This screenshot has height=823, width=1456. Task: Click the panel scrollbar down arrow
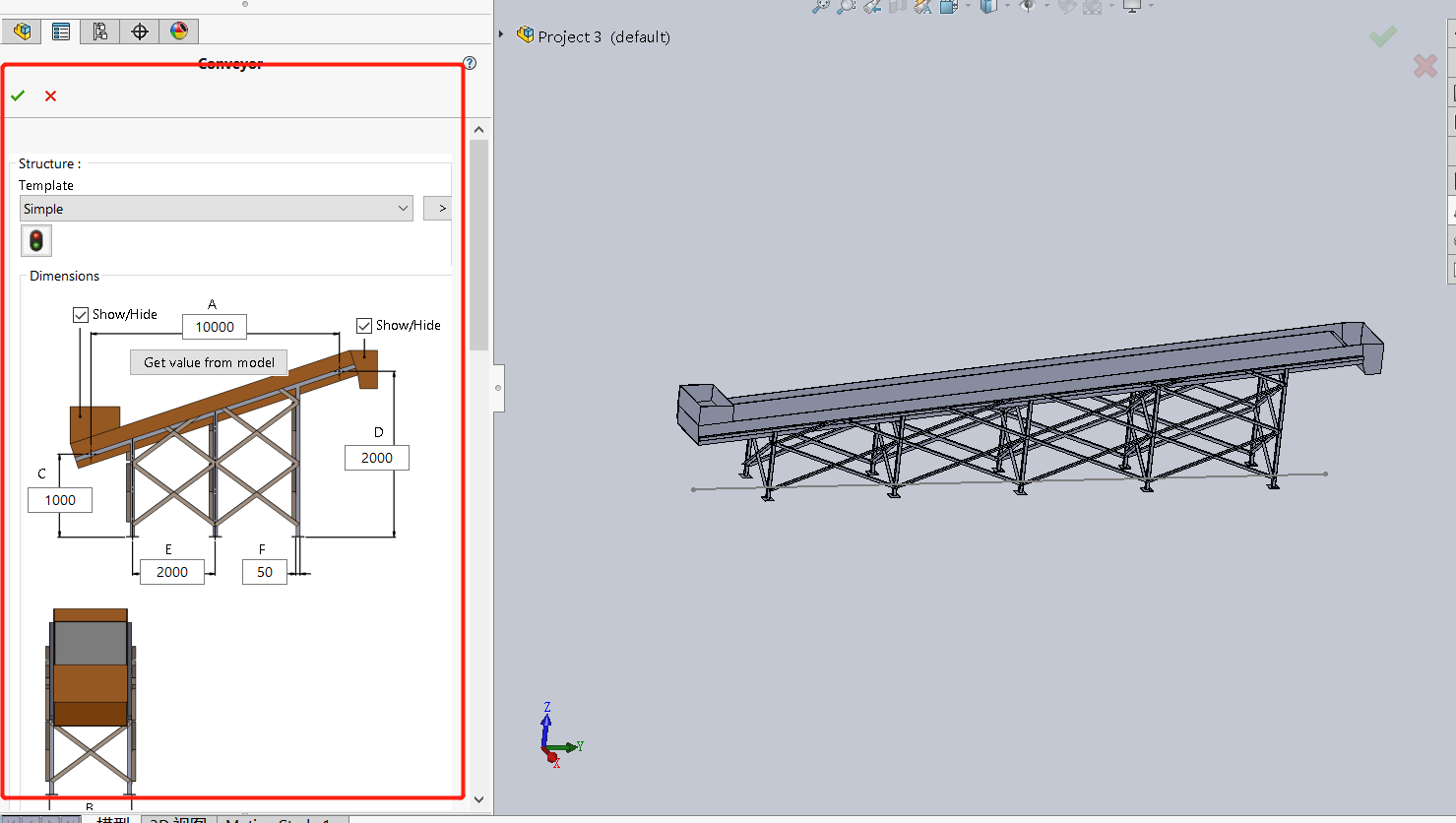[479, 800]
